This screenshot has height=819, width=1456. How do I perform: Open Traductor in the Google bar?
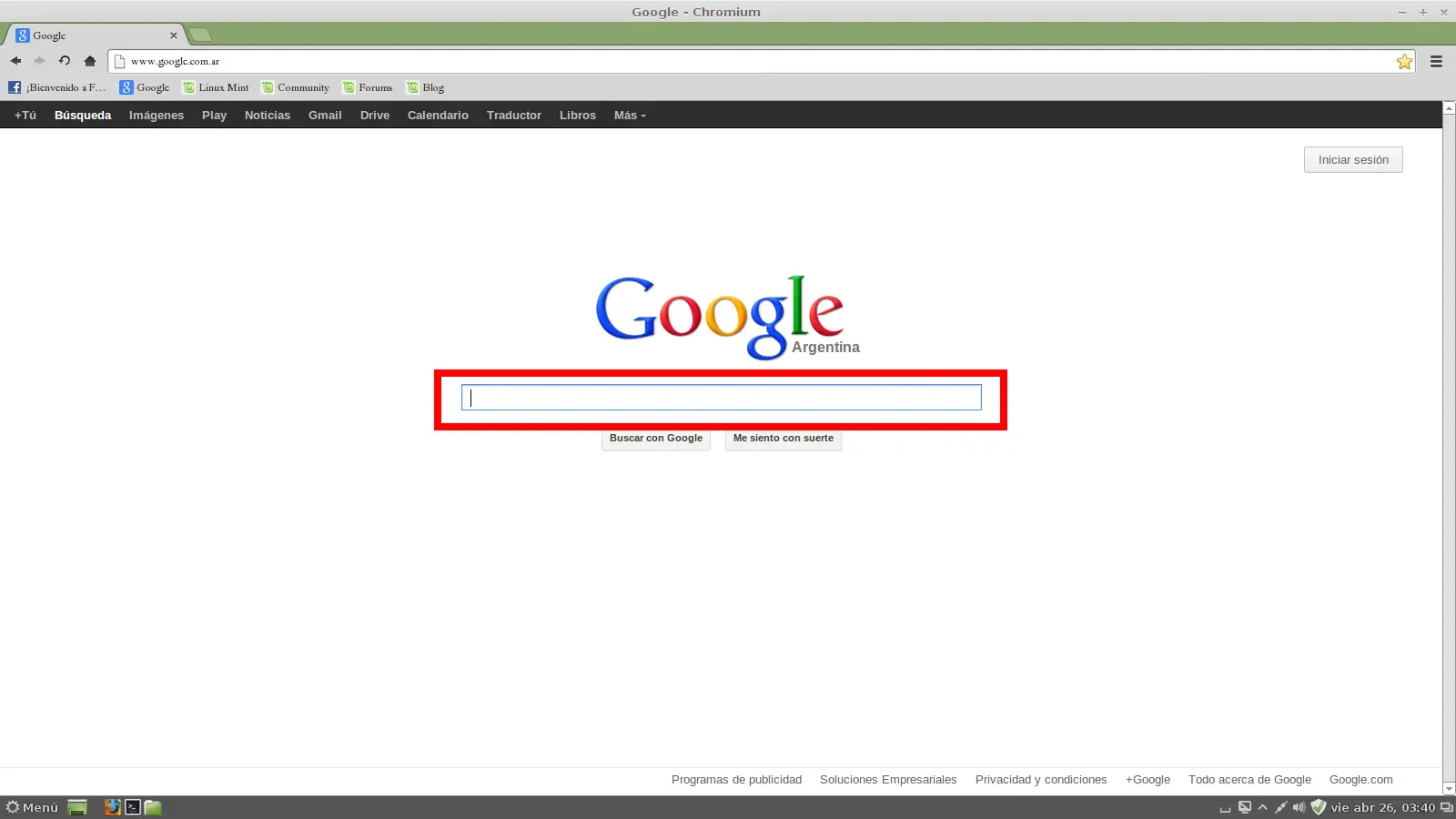coord(514,116)
